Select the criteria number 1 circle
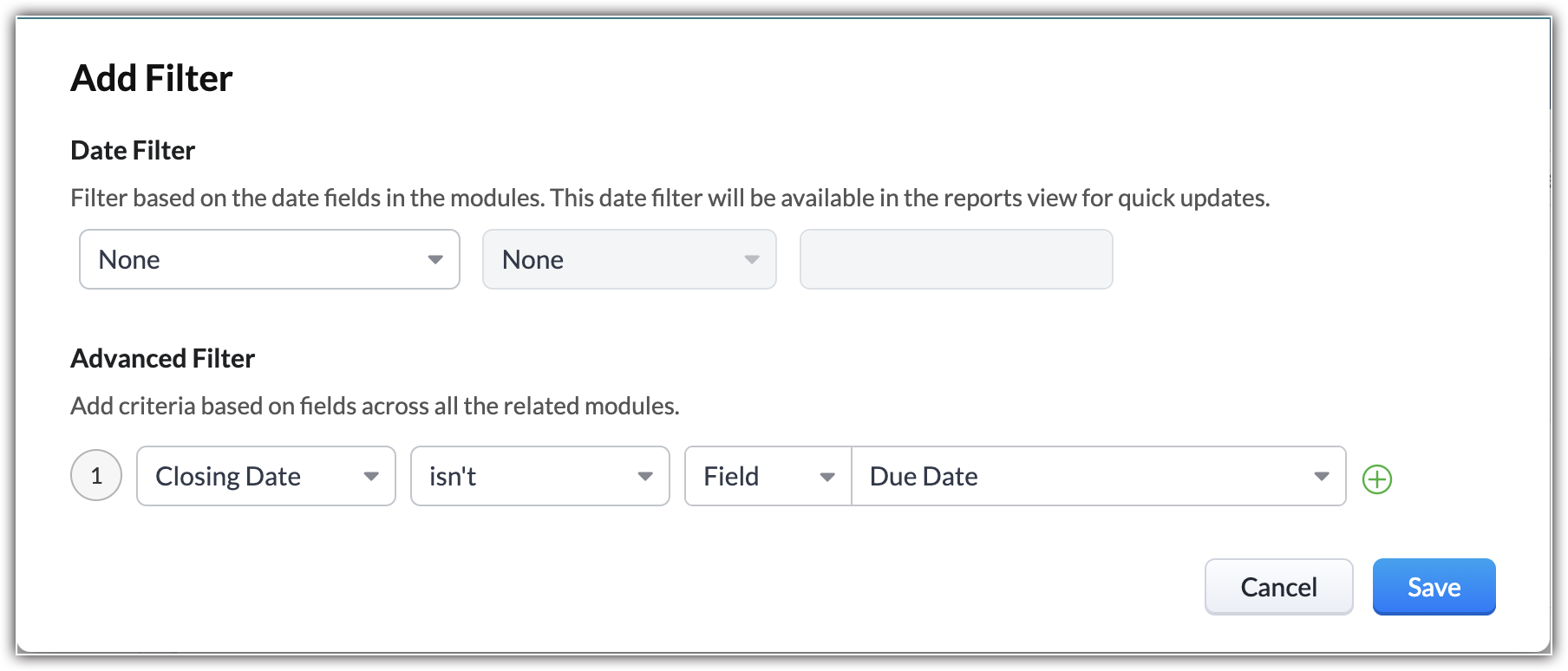Screen dimensions: 1568x671 point(96,475)
